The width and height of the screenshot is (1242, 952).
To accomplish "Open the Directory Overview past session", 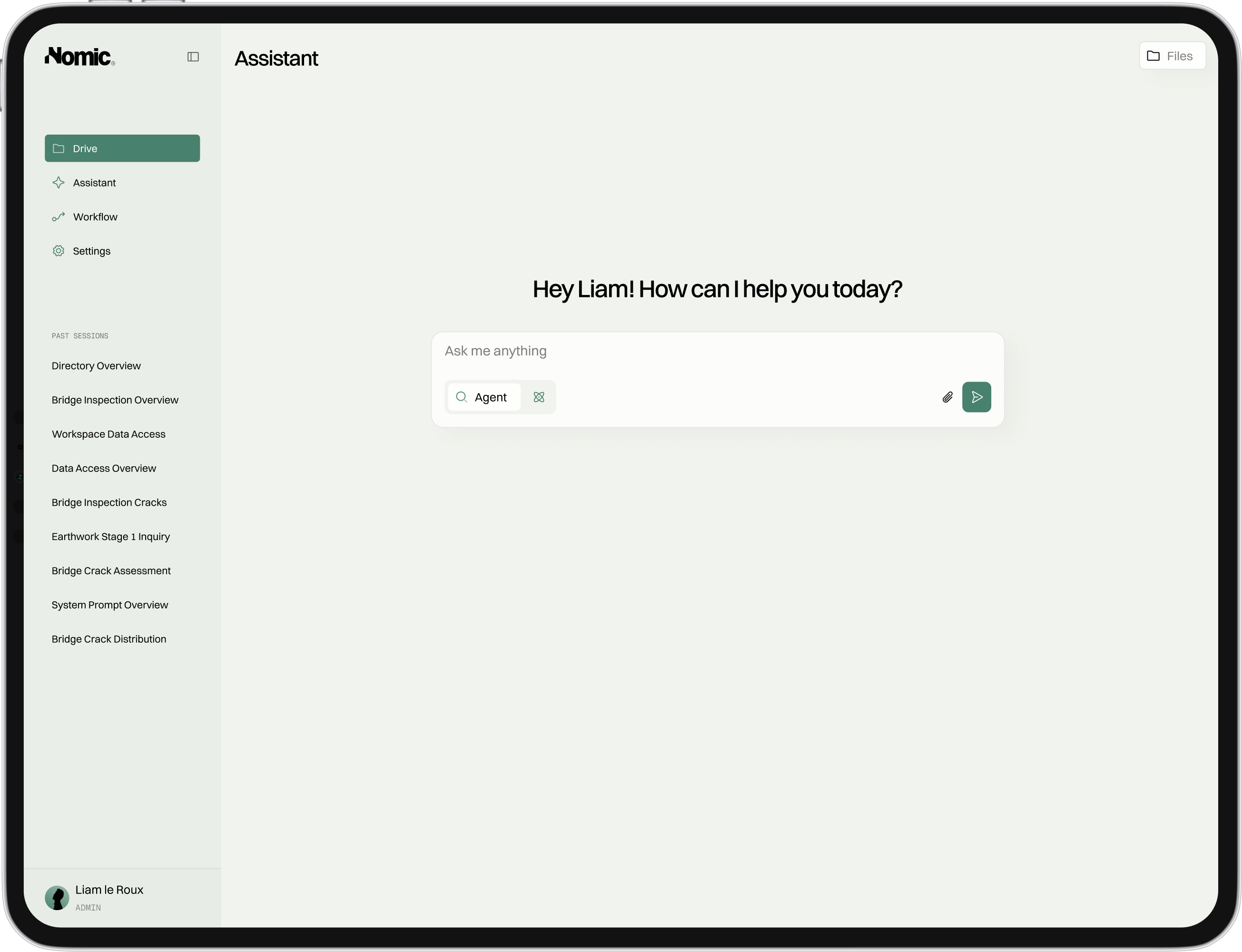I will (96, 366).
